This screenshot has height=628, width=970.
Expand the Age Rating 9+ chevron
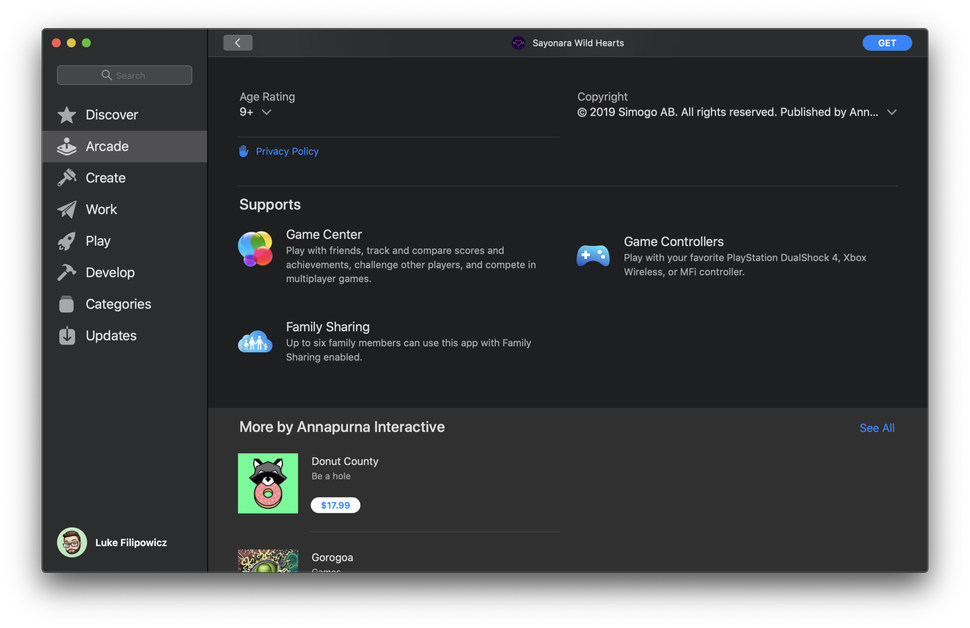(266, 113)
